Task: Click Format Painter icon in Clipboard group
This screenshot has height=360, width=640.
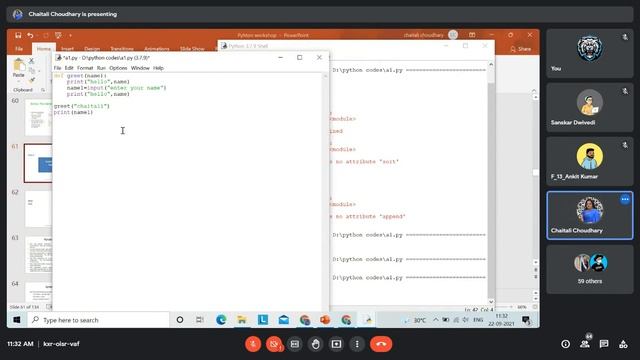Action: (31, 80)
